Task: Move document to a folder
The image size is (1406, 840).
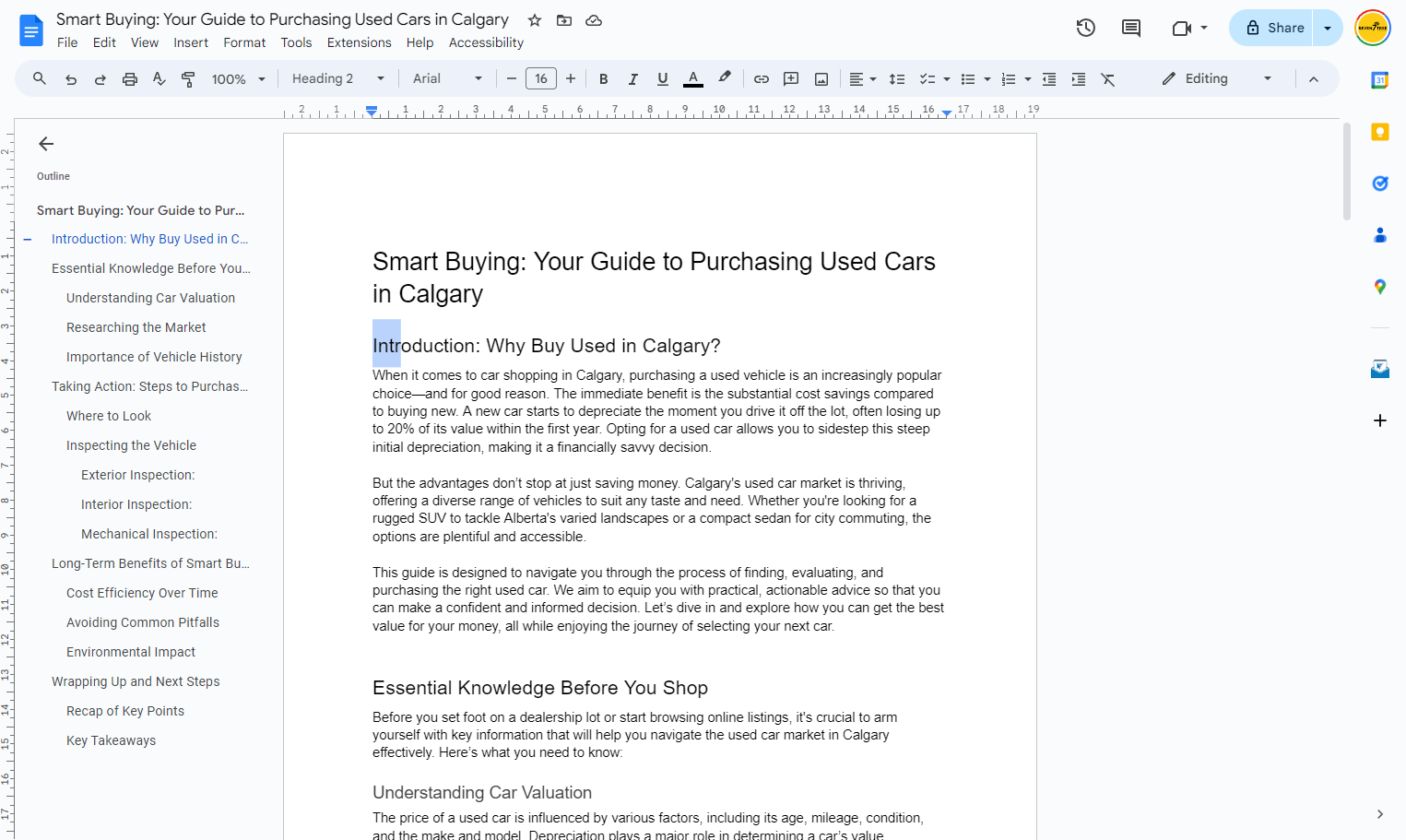Action: click(564, 20)
